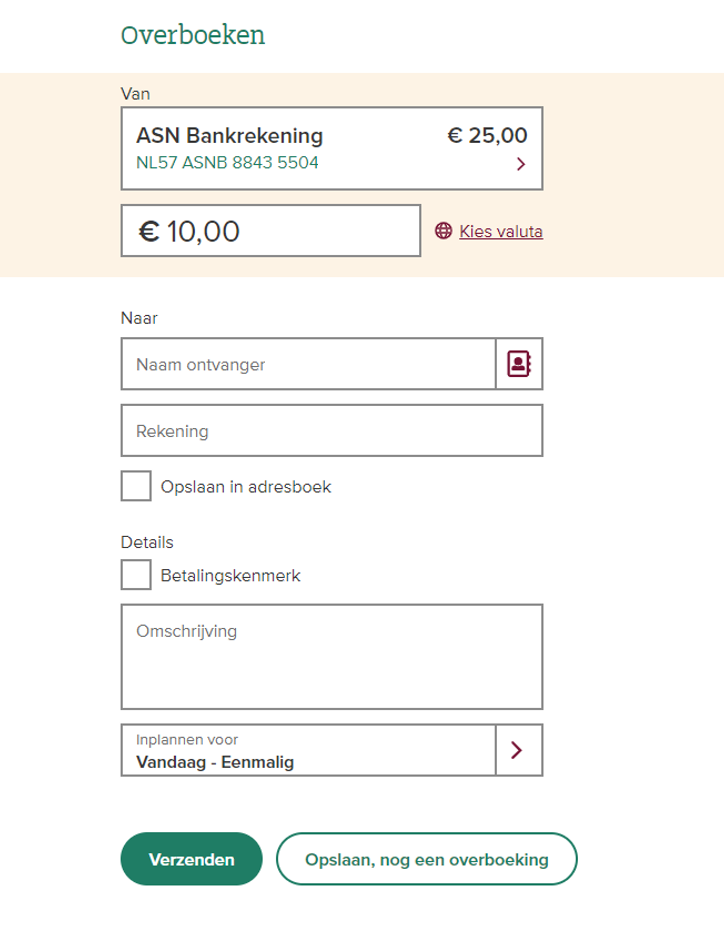Click the Betalingskenmerk label text
The width and height of the screenshot is (724, 925).
[x=231, y=575]
